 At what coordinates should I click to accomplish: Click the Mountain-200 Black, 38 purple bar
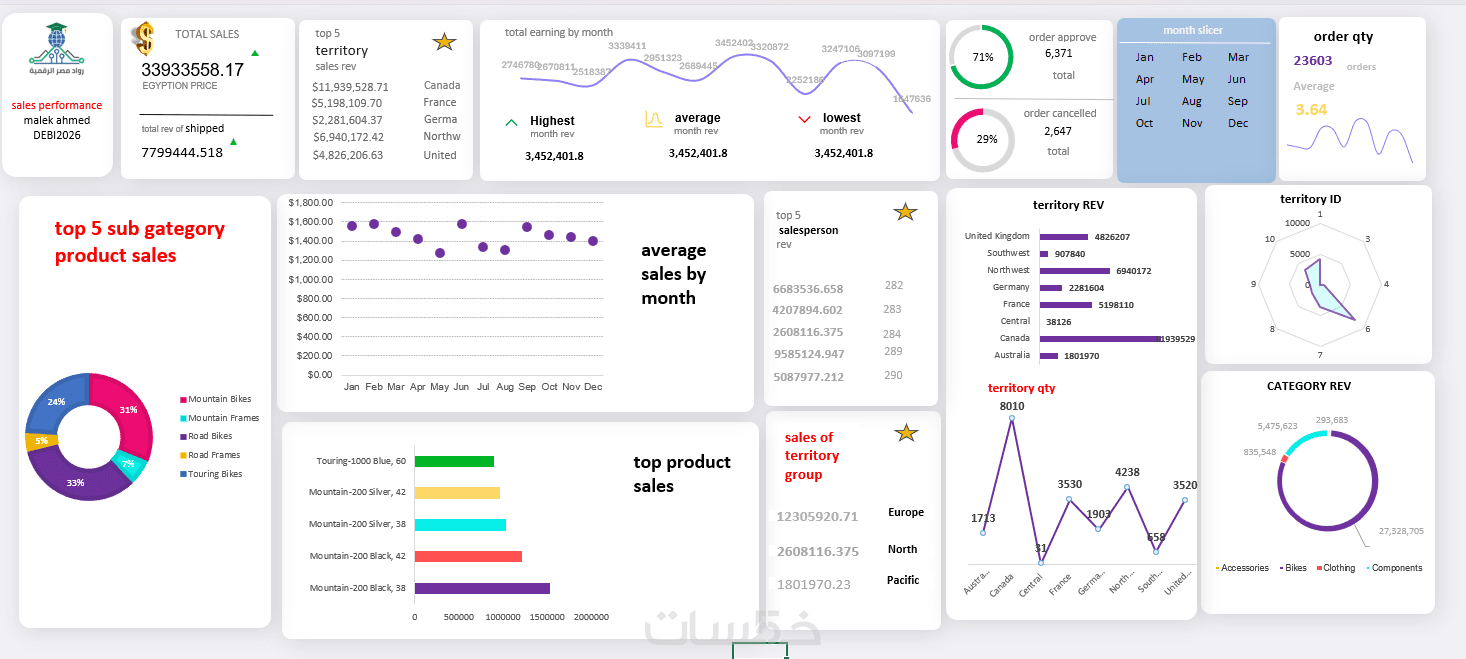point(482,589)
